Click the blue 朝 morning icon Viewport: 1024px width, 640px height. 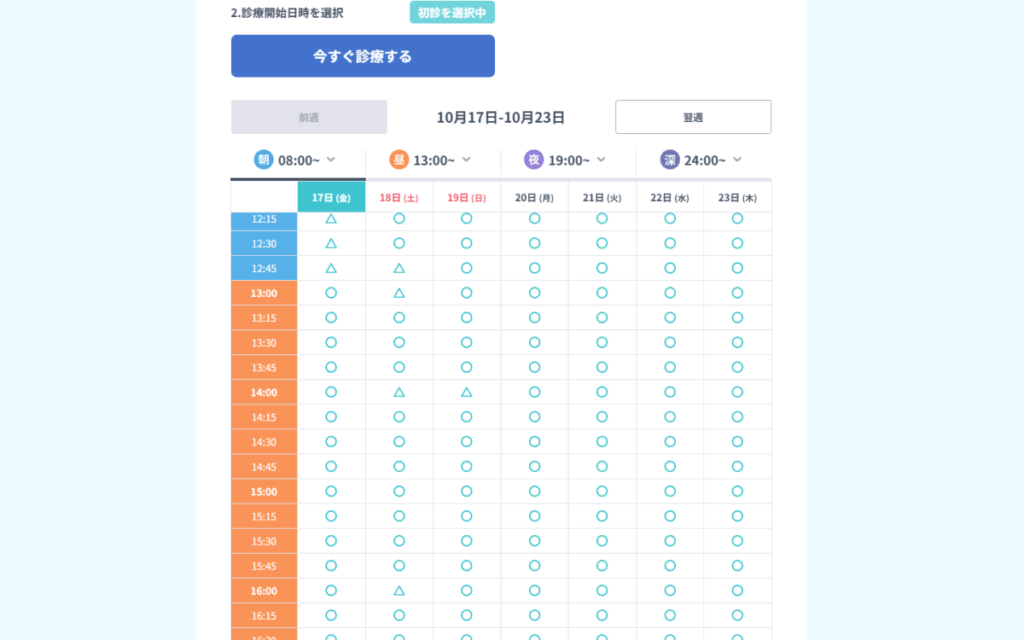263,160
